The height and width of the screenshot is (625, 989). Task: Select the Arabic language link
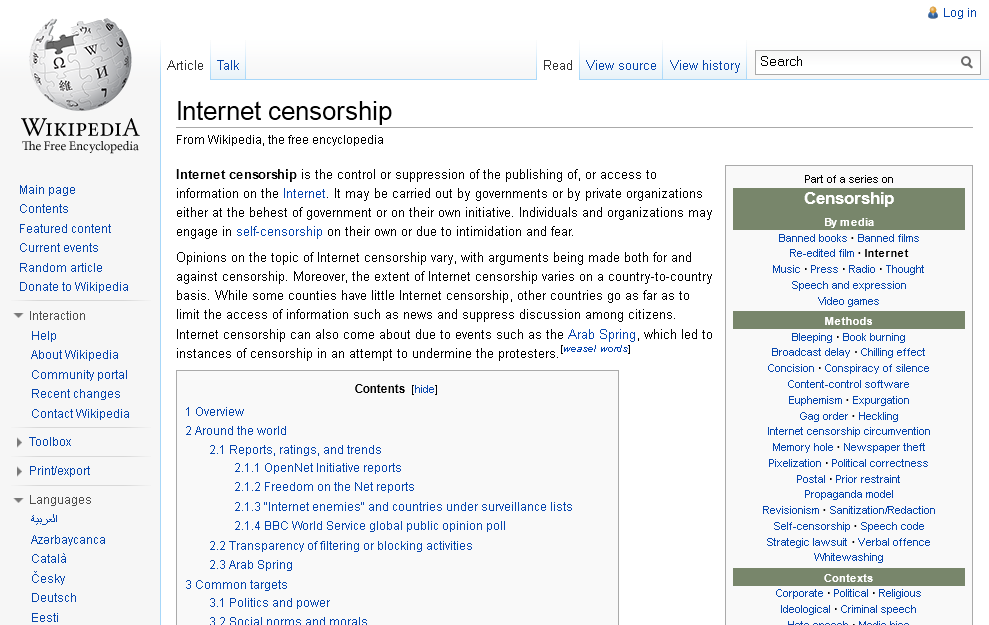tap(44, 519)
